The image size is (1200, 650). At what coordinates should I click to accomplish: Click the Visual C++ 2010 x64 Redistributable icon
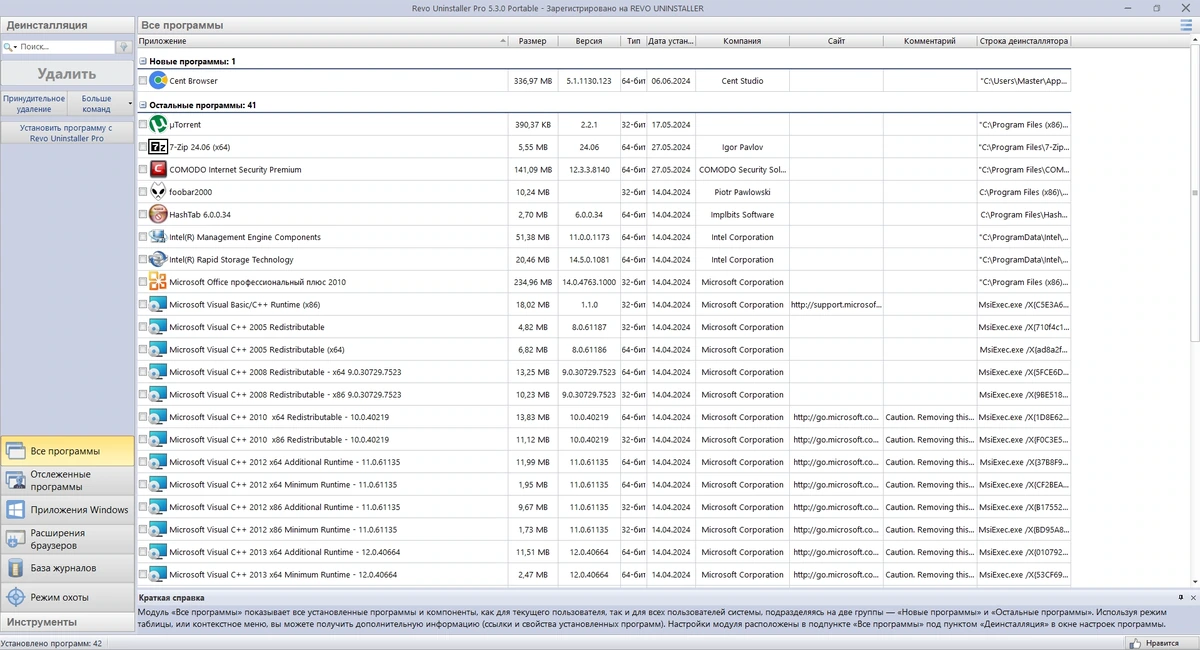pos(158,417)
